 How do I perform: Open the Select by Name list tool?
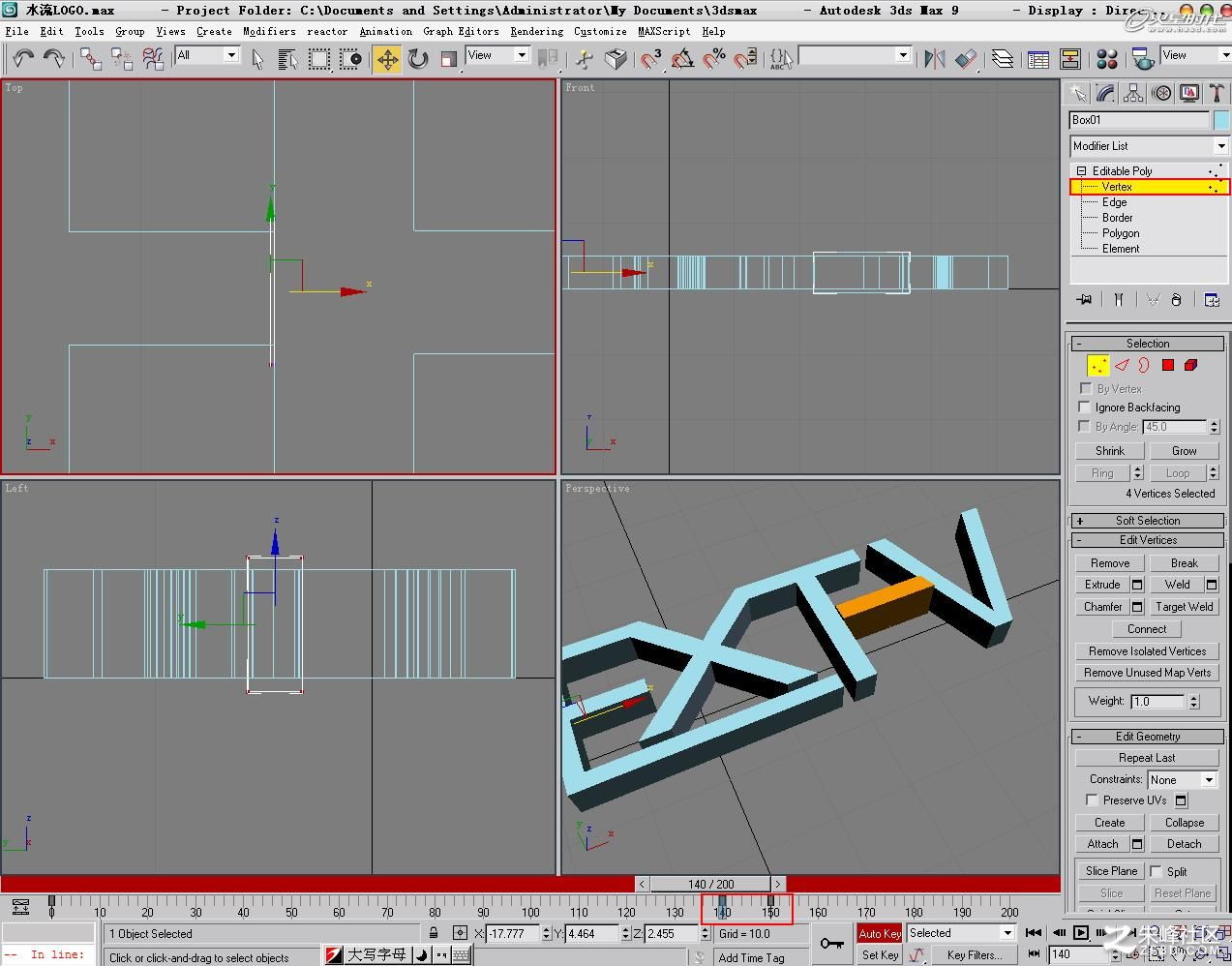287,59
